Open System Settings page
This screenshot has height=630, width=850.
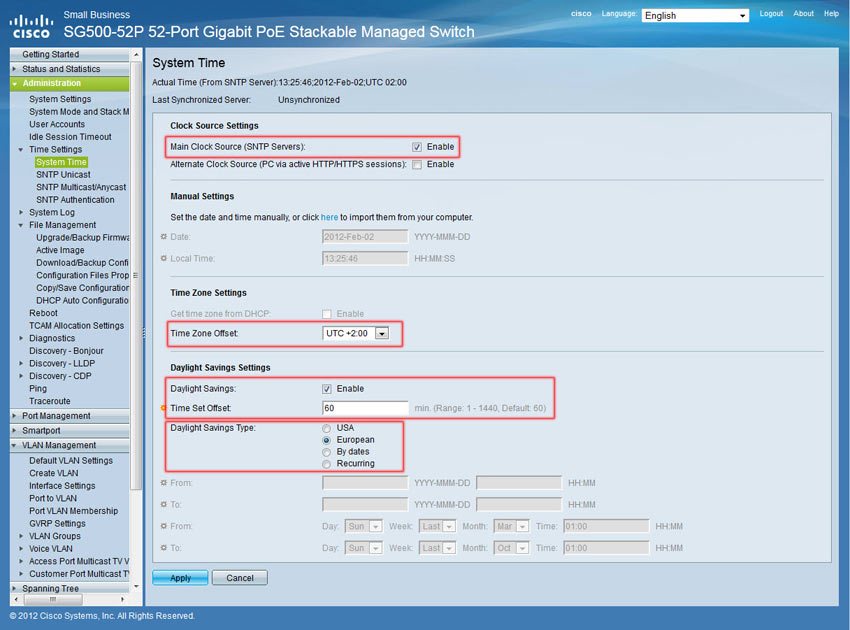[60, 99]
